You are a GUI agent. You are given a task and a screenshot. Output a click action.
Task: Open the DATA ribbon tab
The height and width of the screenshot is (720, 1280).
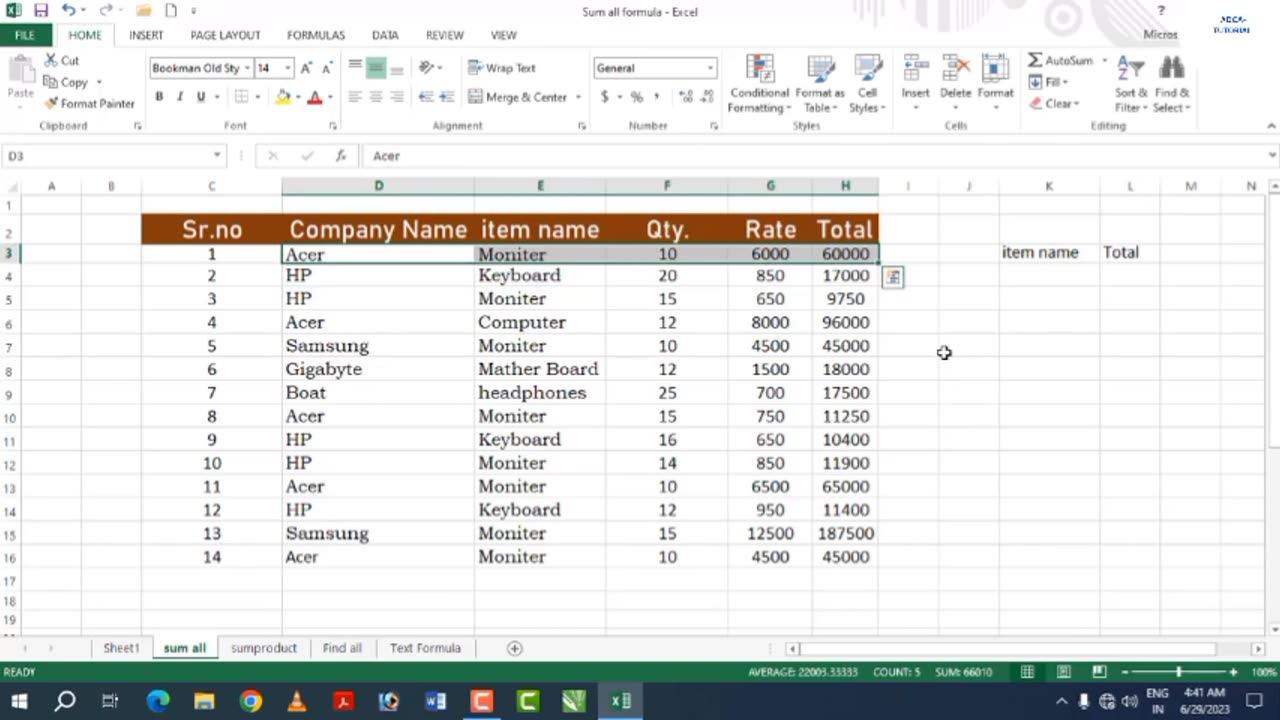385,35
